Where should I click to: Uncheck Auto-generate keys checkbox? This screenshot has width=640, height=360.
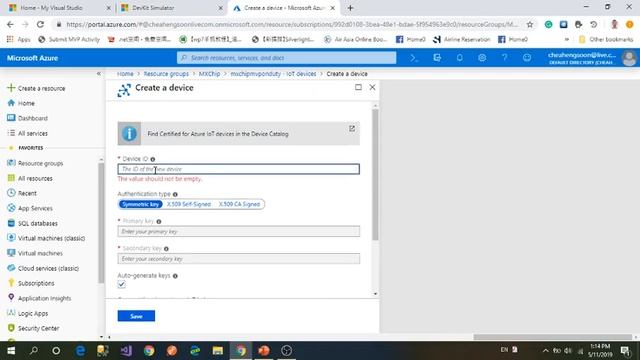point(122,284)
